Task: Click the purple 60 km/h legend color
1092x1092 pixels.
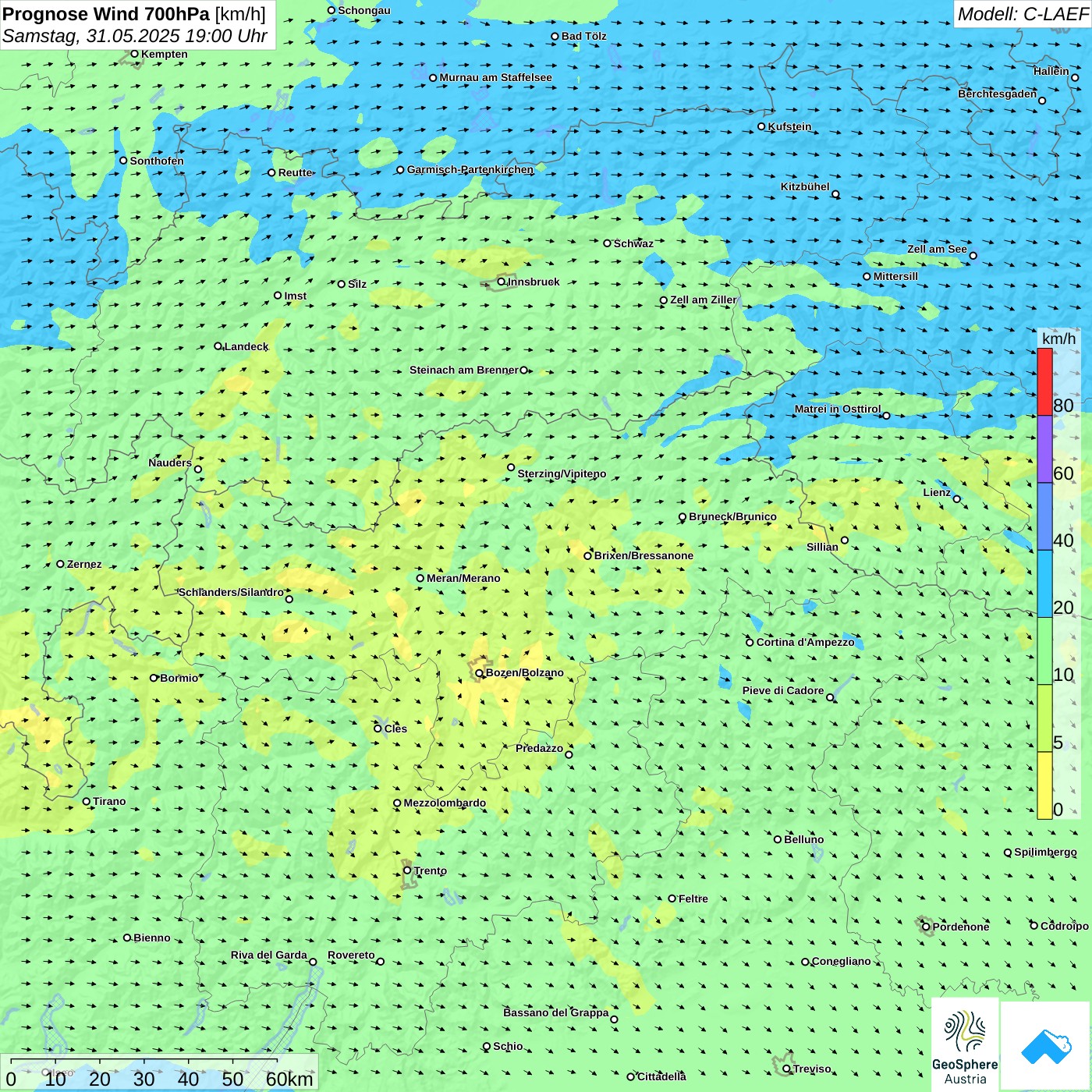Action: click(x=1044, y=448)
